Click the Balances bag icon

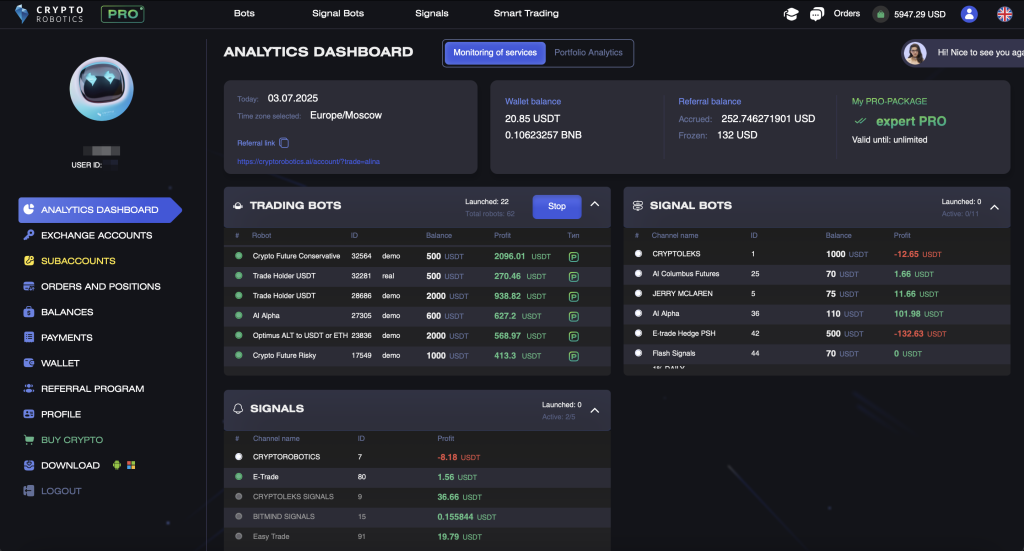29,311
